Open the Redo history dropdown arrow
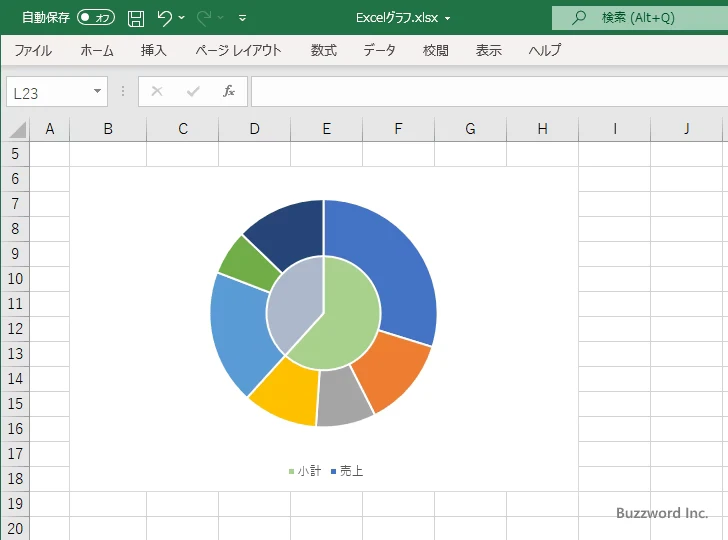Viewport: 728px width, 540px height. tap(221, 18)
